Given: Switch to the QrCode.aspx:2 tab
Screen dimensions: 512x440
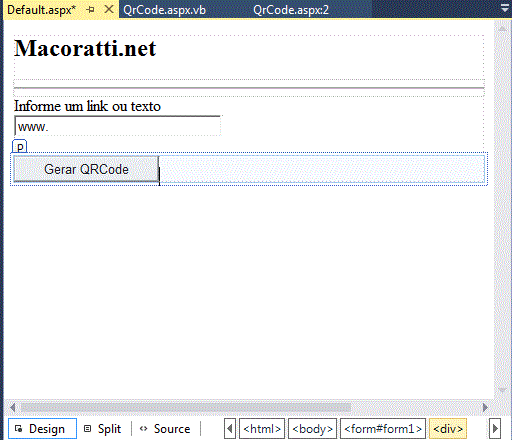Looking at the screenshot, I should (291, 10).
